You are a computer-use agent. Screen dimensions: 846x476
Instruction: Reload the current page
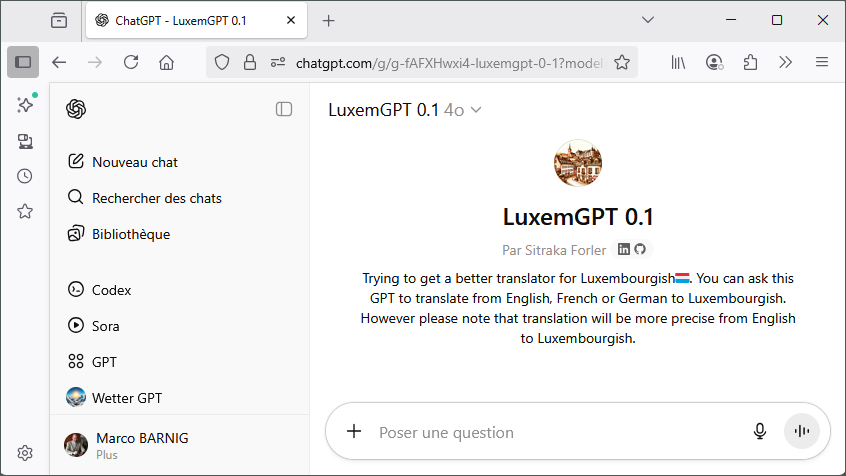point(131,62)
